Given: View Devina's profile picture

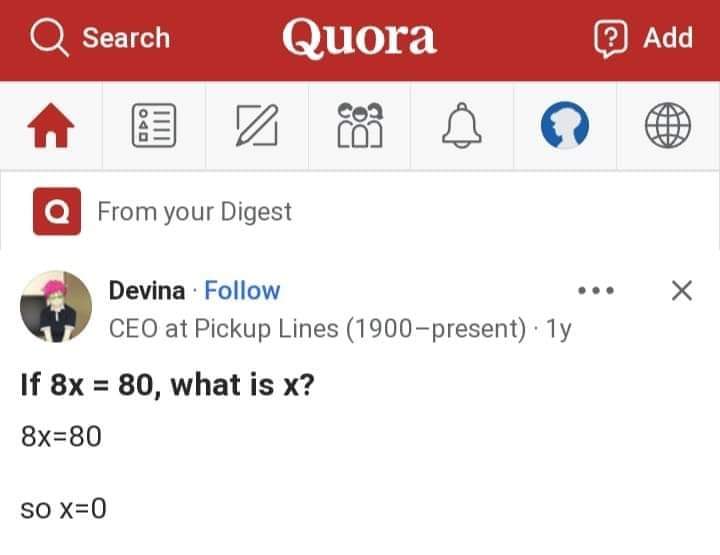Looking at the screenshot, I should click(56, 306).
